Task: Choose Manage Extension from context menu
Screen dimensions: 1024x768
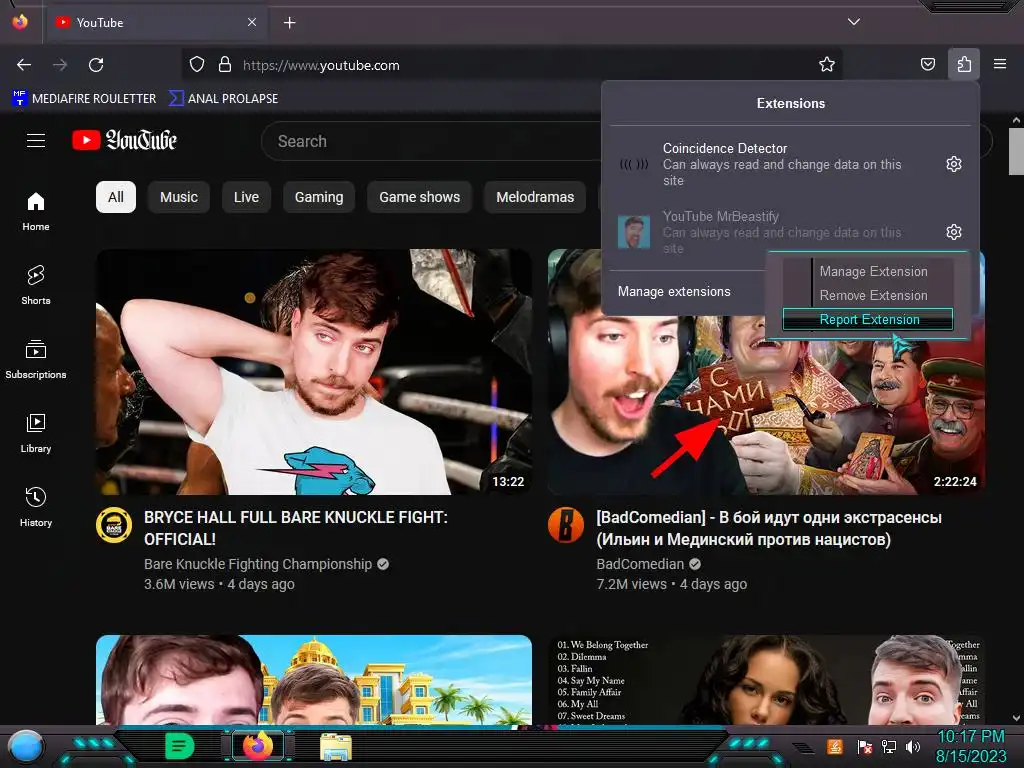Action: click(x=873, y=271)
